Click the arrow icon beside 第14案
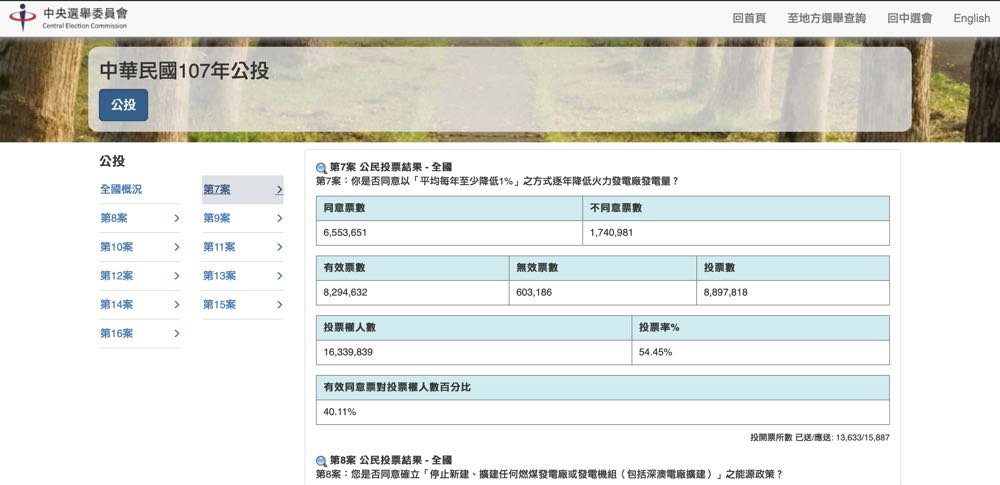 [x=177, y=305]
